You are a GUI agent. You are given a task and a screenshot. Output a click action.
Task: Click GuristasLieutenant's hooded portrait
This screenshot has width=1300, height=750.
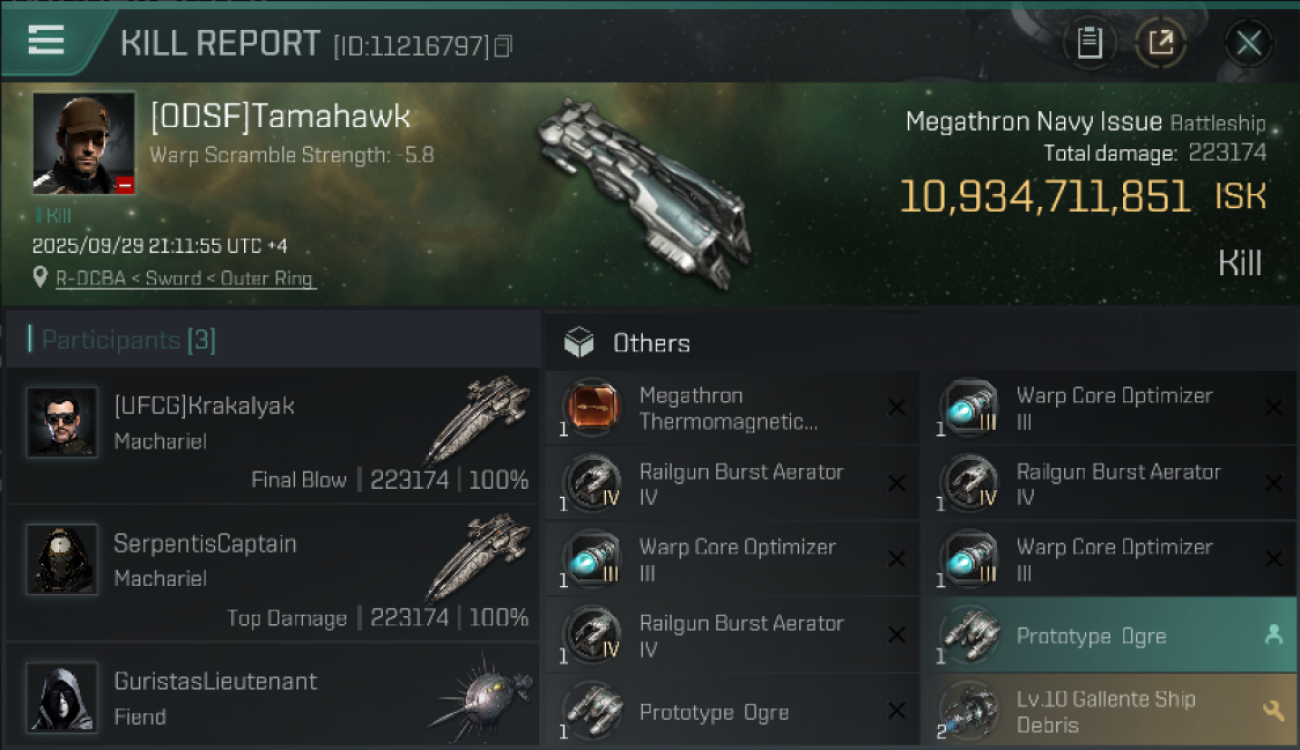tap(62, 696)
